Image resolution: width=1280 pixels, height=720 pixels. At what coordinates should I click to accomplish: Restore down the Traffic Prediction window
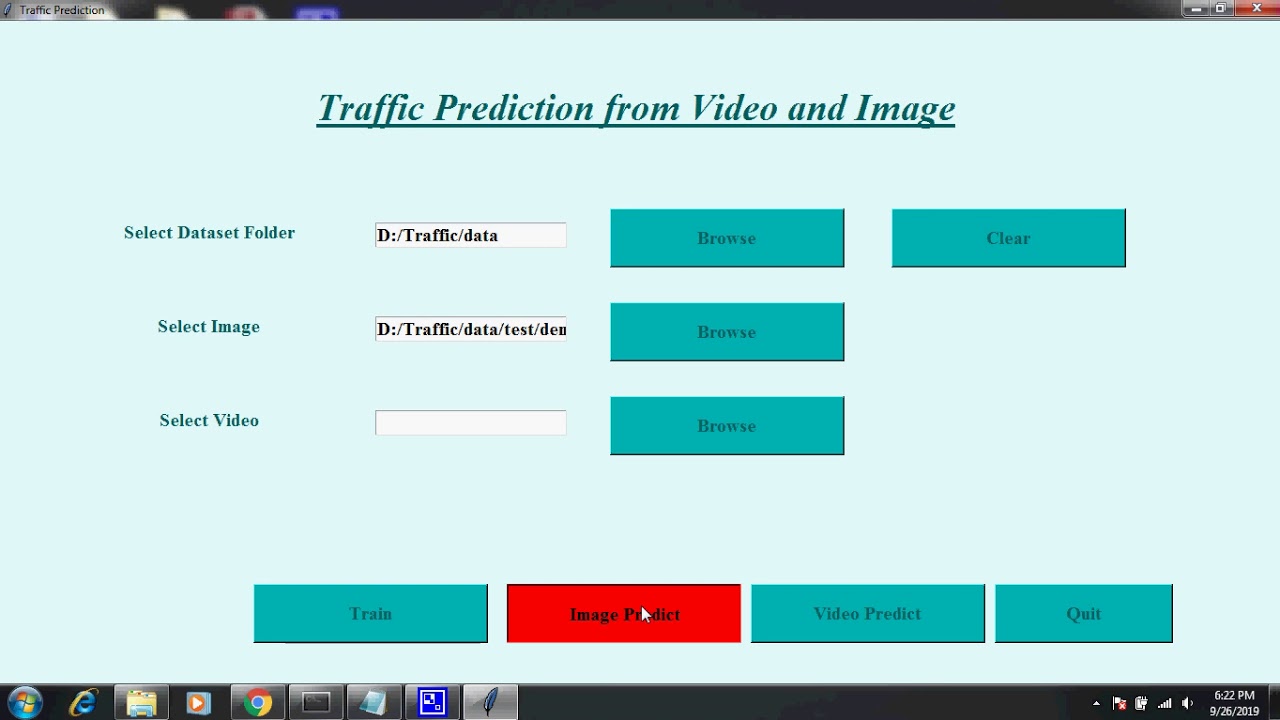point(1221,9)
